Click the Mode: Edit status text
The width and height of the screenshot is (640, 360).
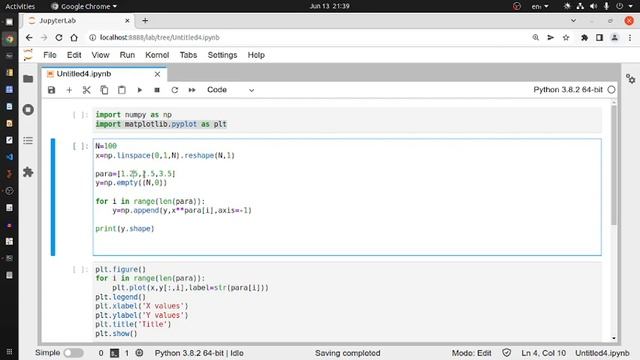tap(471, 353)
